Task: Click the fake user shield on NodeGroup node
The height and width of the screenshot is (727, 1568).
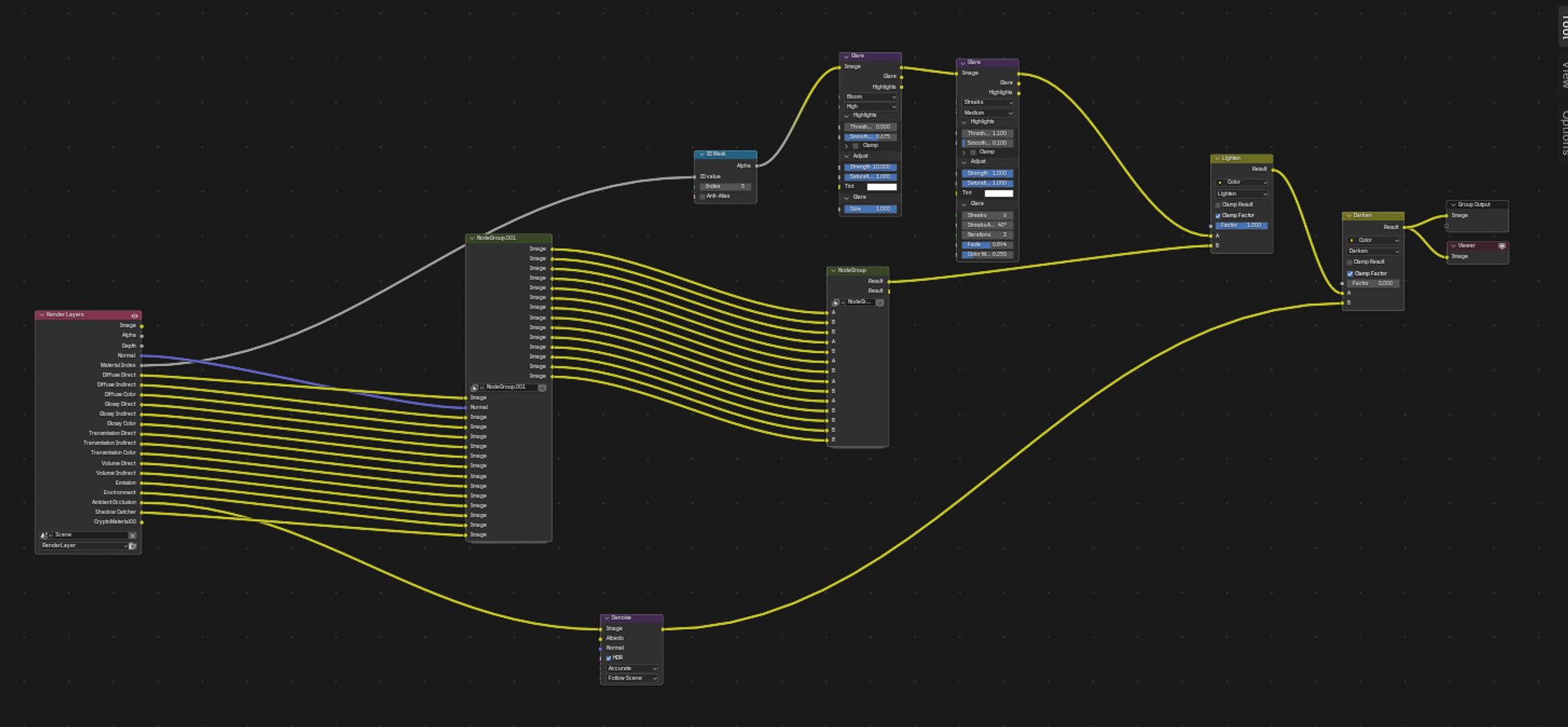Action: click(880, 302)
